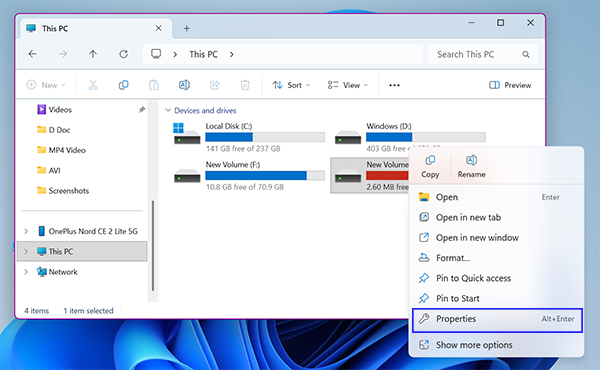Click Rename in the context menu top row
The image size is (600, 370).
pyautogui.click(x=471, y=167)
